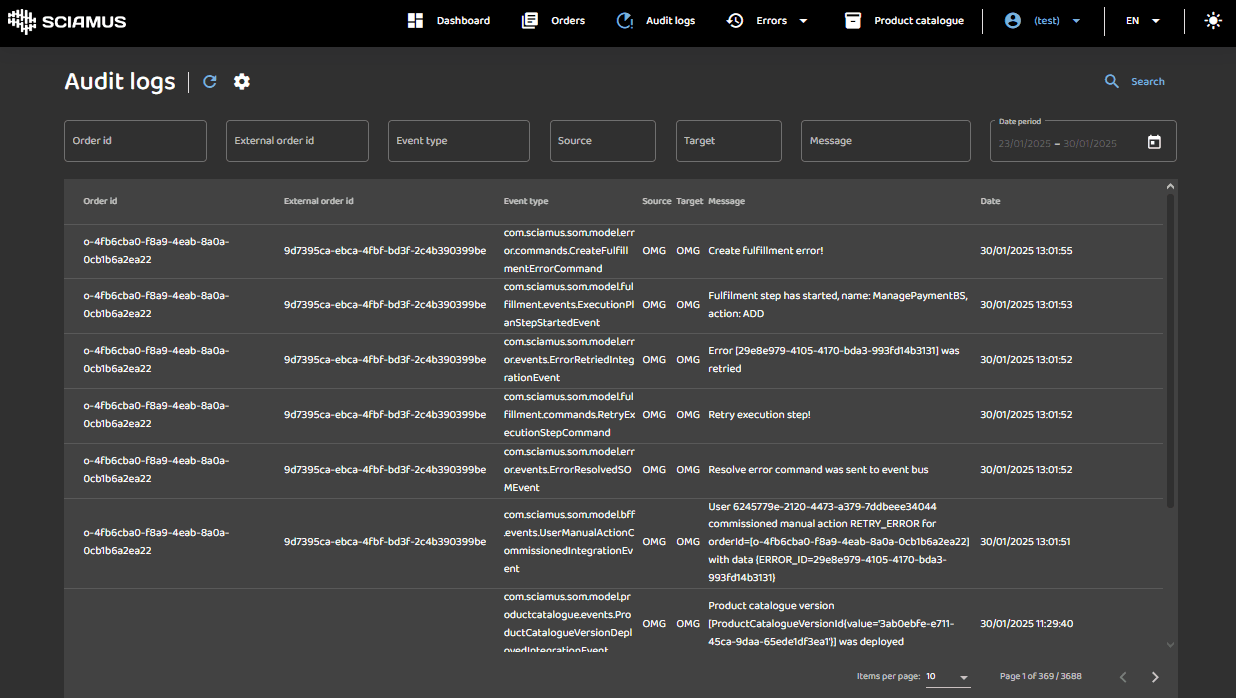
Task: Open the Dashboard menu item
Action: point(450,21)
